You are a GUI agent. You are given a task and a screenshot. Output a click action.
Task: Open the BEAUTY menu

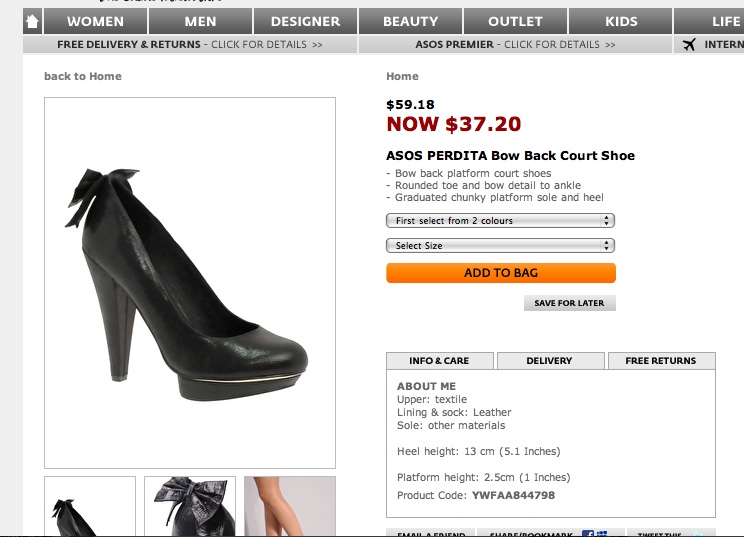click(410, 21)
